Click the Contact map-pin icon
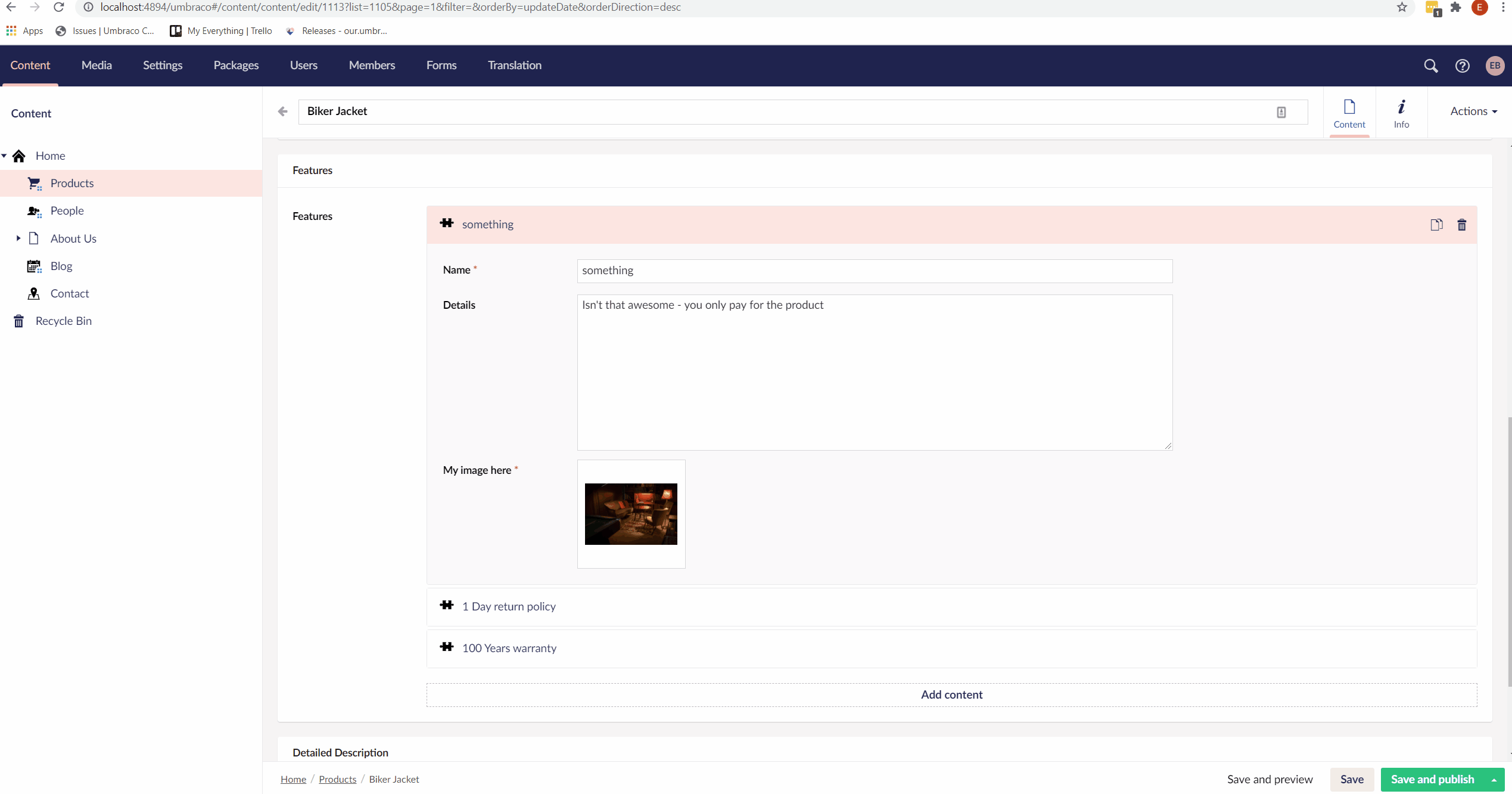This screenshot has width=1512, height=794. pos(35,293)
